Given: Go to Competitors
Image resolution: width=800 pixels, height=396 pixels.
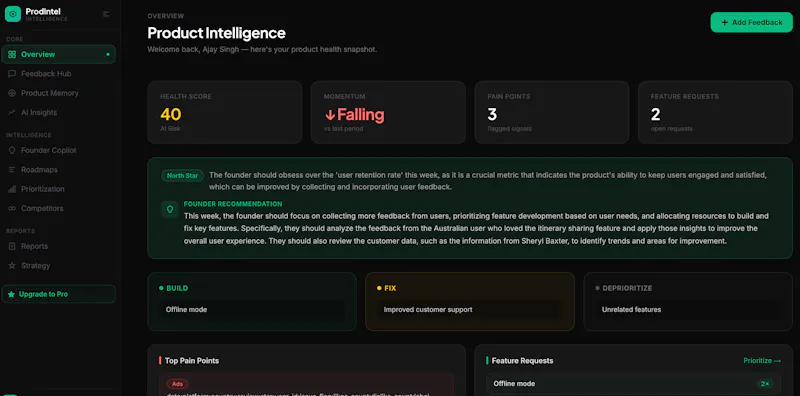Looking at the screenshot, I should [59, 209].
